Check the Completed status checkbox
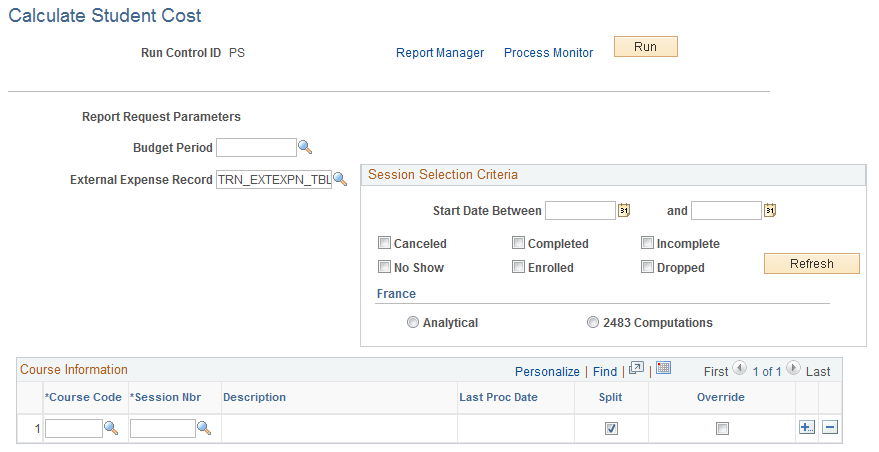 point(518,243)
